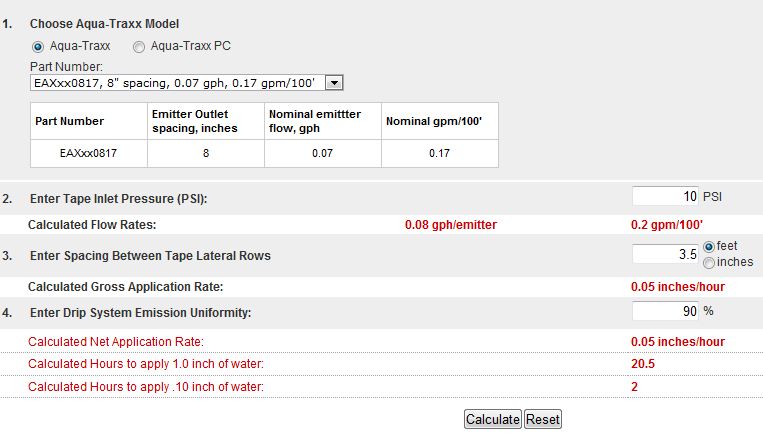
Task: Click the Enter Spacing Between Tape Lateral Rows label
Action: click(x=150, y=256)
